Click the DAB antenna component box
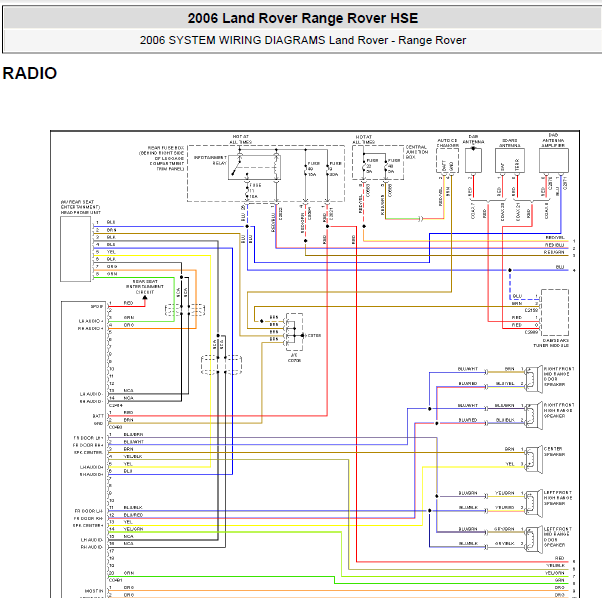602x598 pixels. [x=473, y=160]
